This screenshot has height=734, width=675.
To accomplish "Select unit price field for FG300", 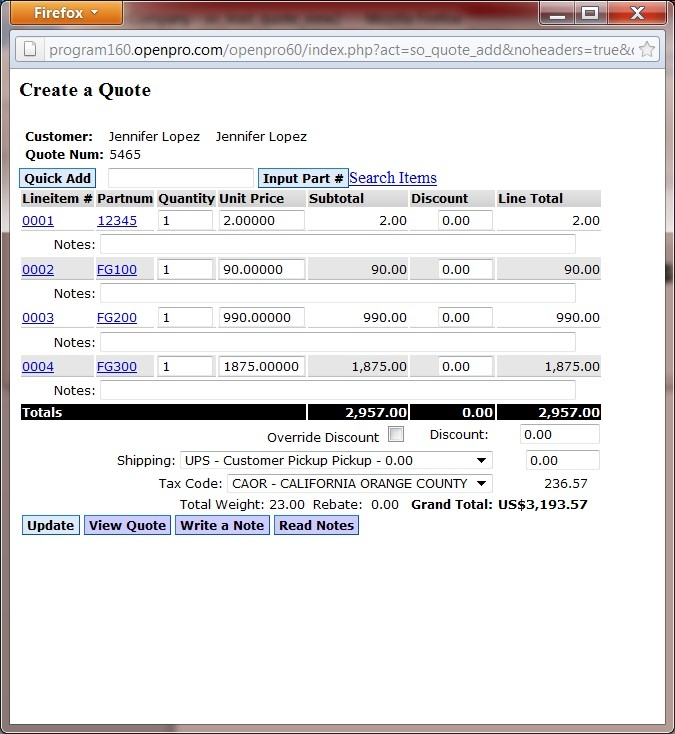I will 261,367.
